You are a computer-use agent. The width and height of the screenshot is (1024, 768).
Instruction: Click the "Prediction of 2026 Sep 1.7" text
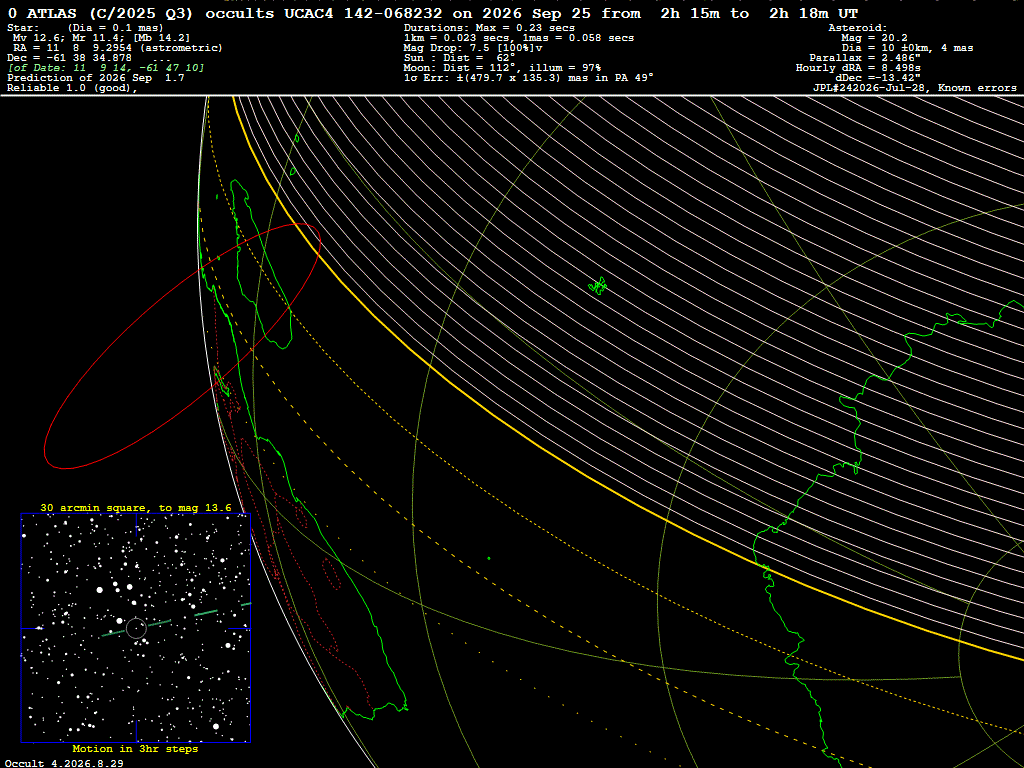point(95,78)
